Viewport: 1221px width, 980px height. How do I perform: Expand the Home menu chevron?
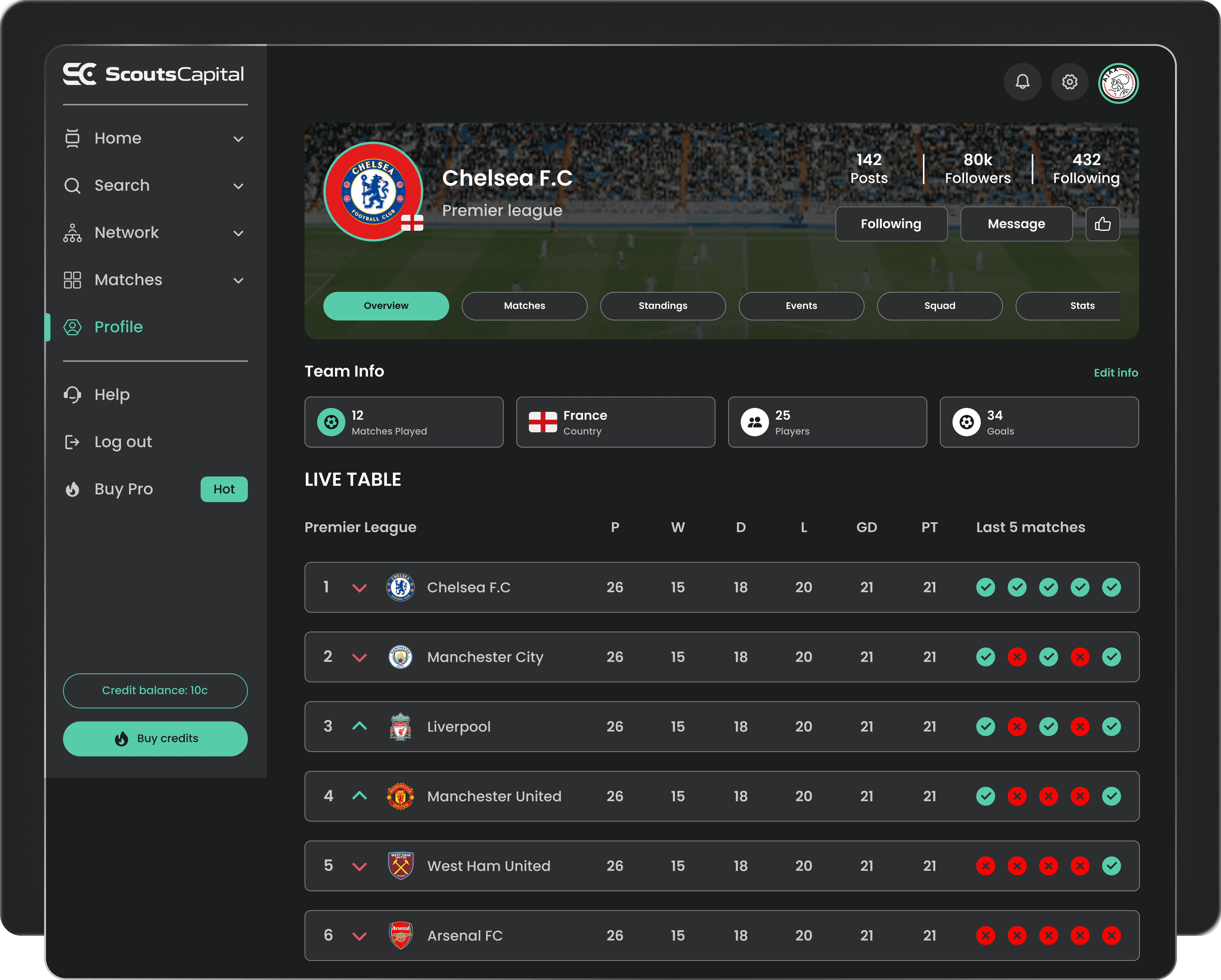click(238, 139)
